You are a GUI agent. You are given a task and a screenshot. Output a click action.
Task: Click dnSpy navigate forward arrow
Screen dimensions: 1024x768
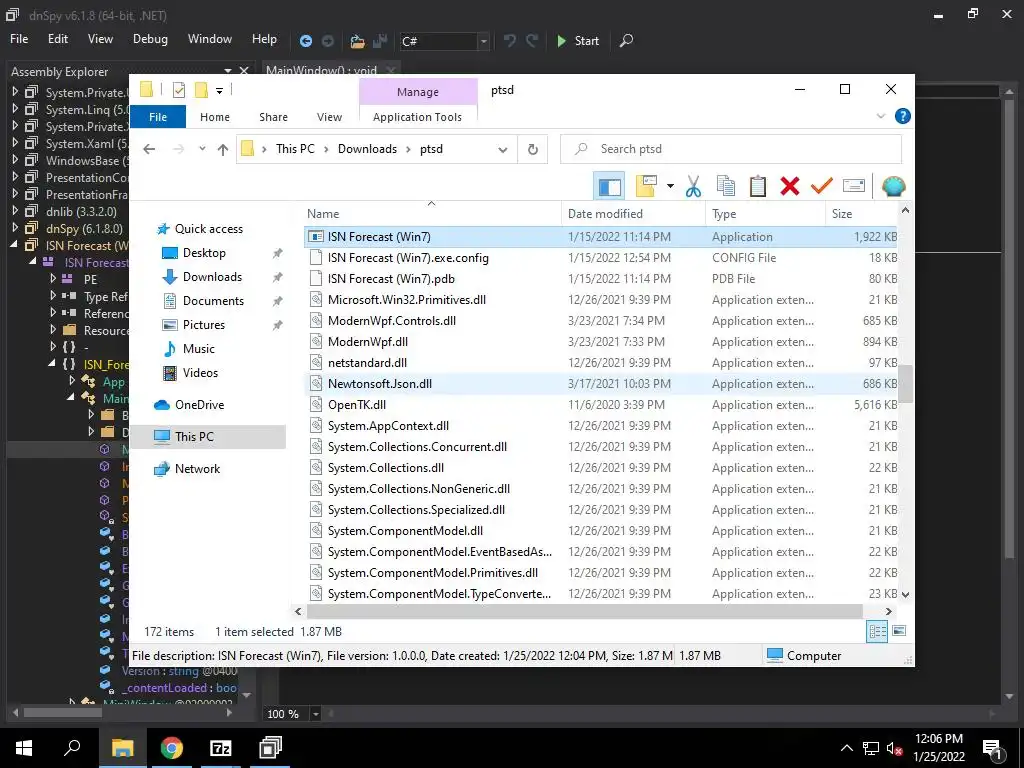328,40
